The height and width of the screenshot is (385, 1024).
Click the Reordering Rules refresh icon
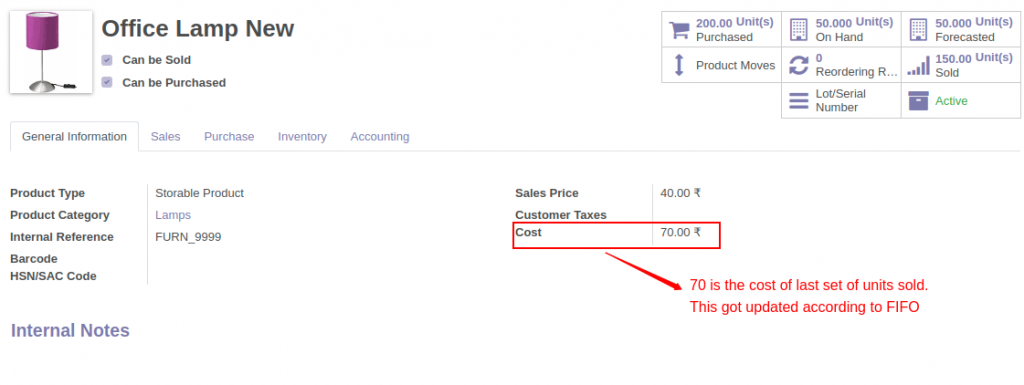click(799, 65)
